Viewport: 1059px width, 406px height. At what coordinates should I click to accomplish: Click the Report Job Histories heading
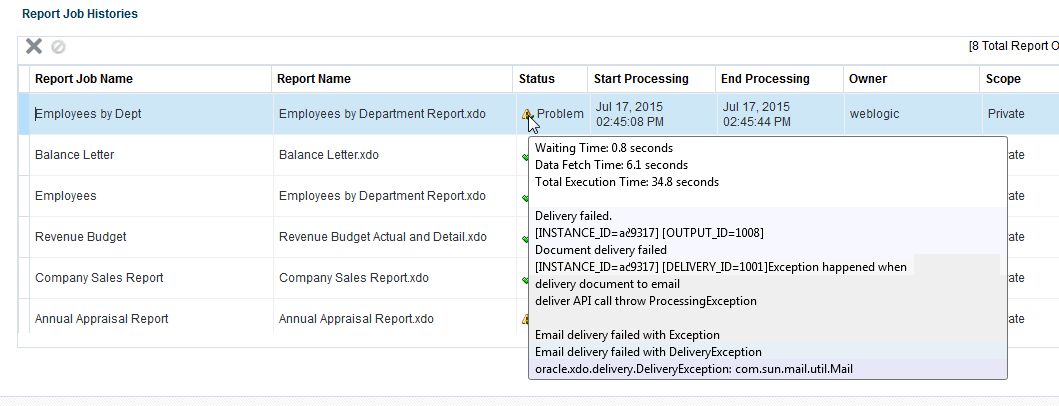tap(80, 14)
